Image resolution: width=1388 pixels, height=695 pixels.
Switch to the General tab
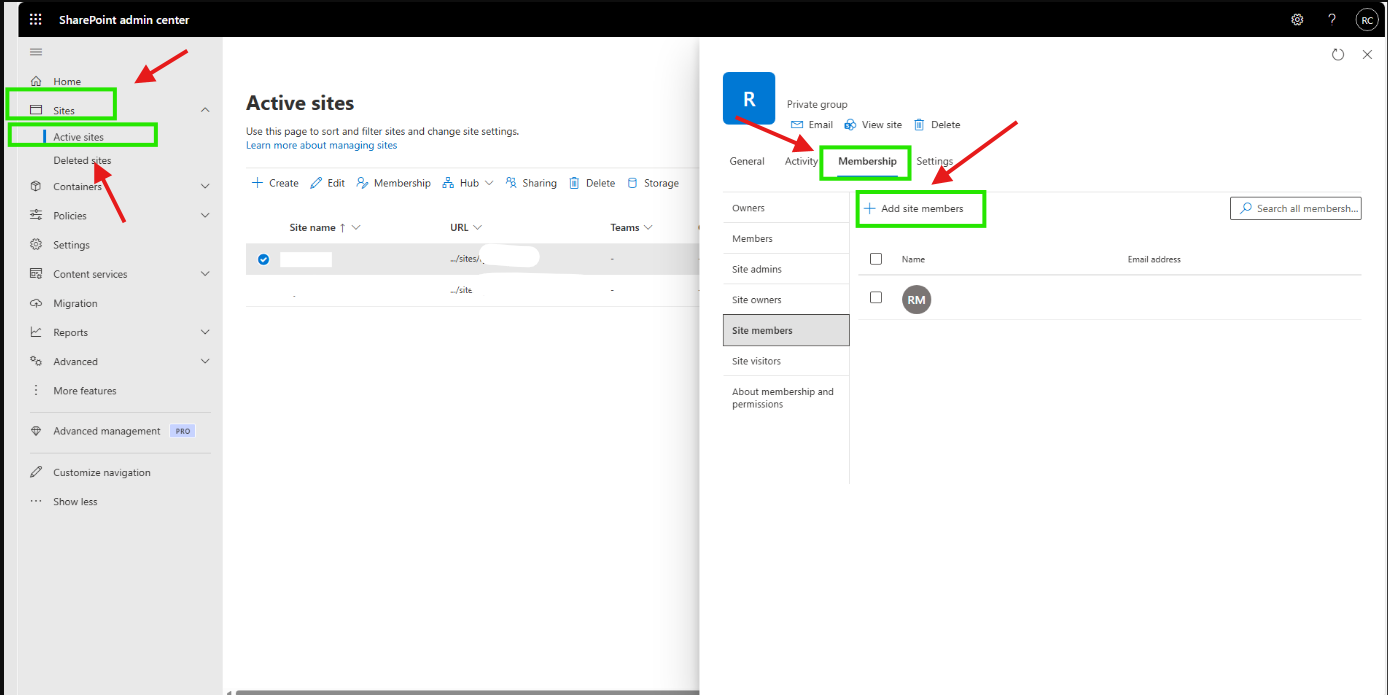point(747,161)
